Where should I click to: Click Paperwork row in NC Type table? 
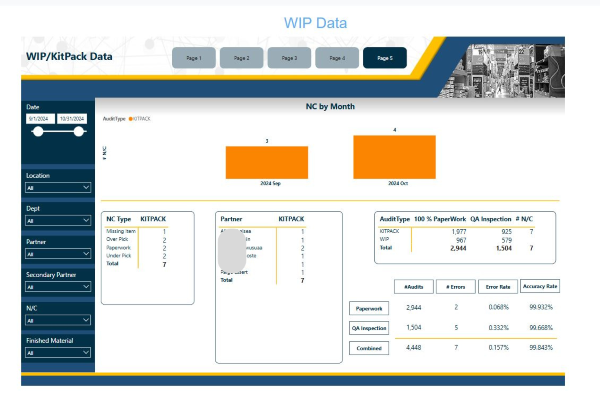[137, 248]
